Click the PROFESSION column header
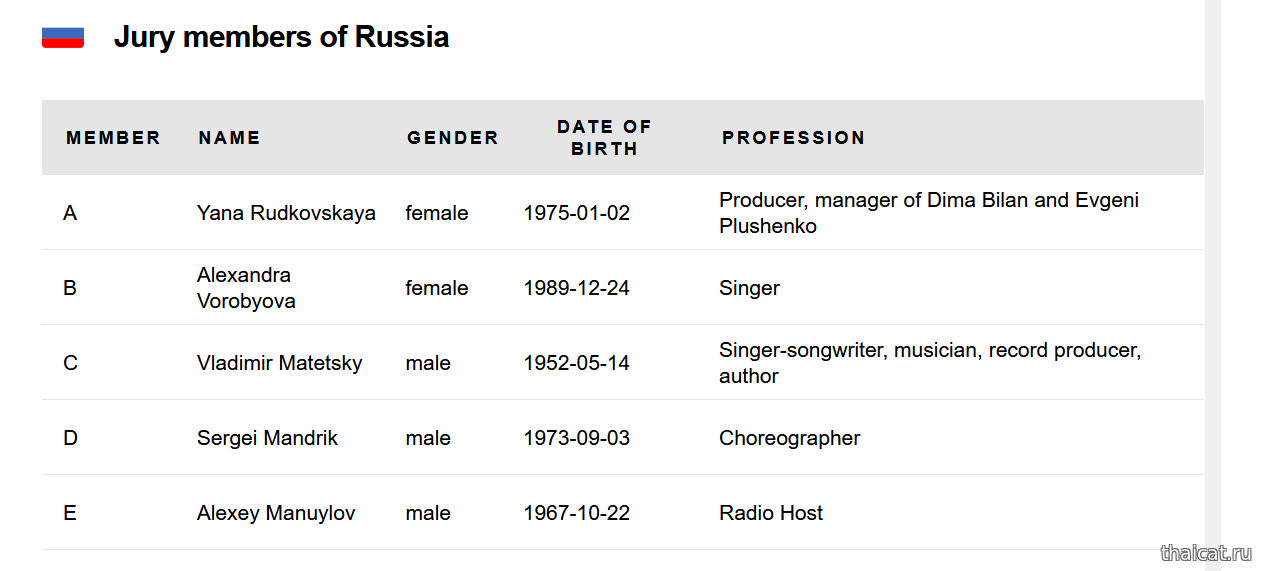The image size is (1262, 571). [x=793, y=138]
